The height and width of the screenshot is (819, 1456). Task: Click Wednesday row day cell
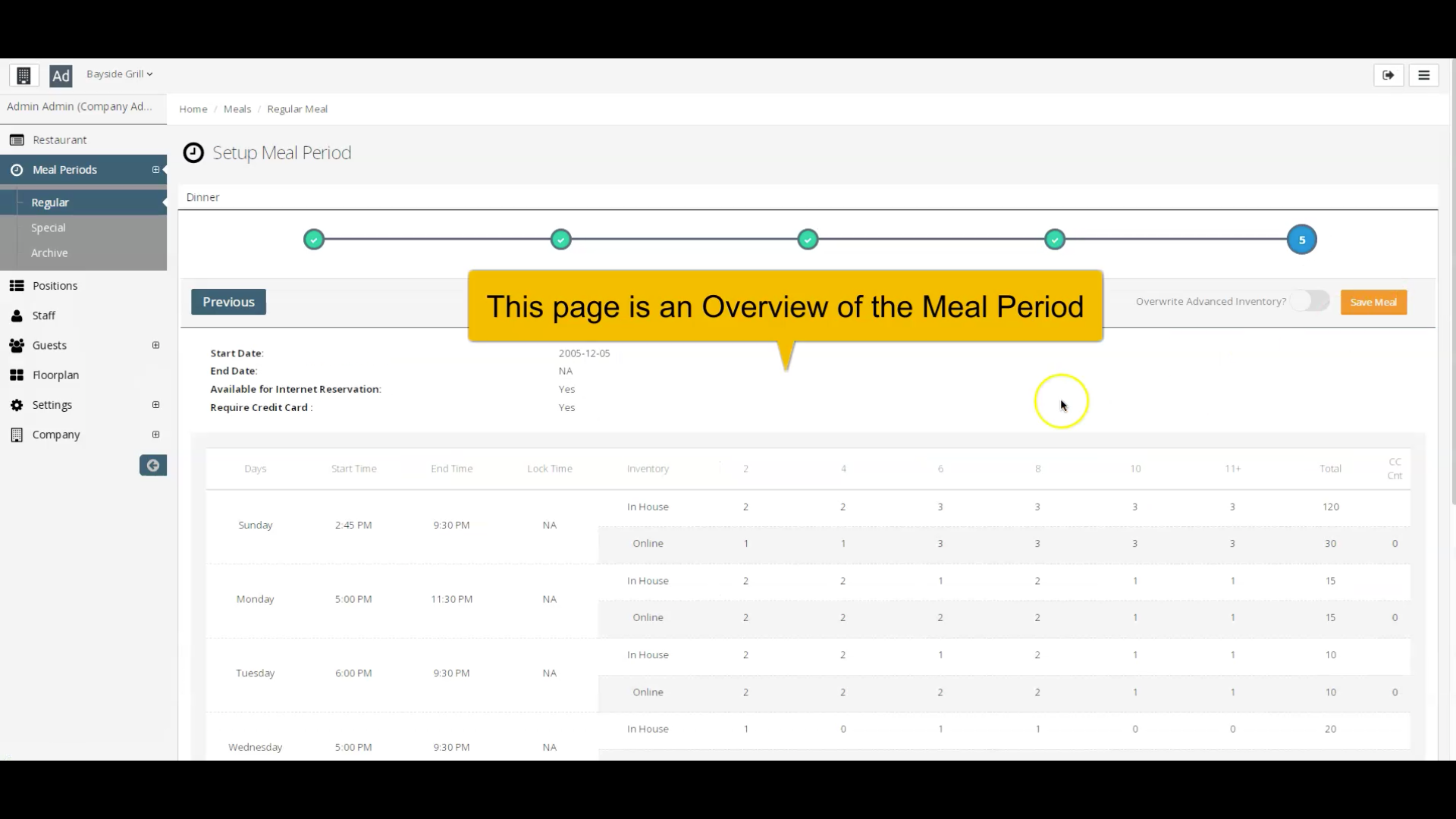(255, 747)
